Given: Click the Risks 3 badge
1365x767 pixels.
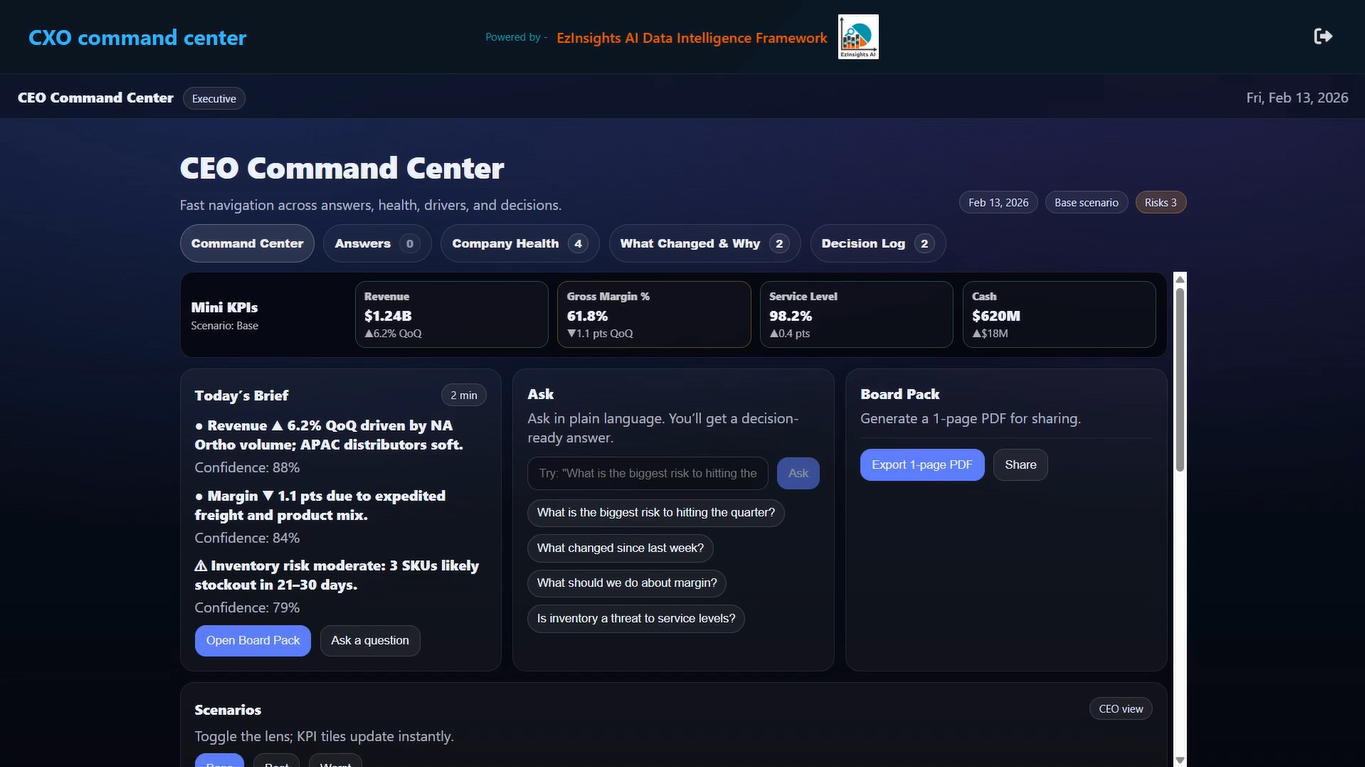Looking at the screenshot, I should 1161,202.
